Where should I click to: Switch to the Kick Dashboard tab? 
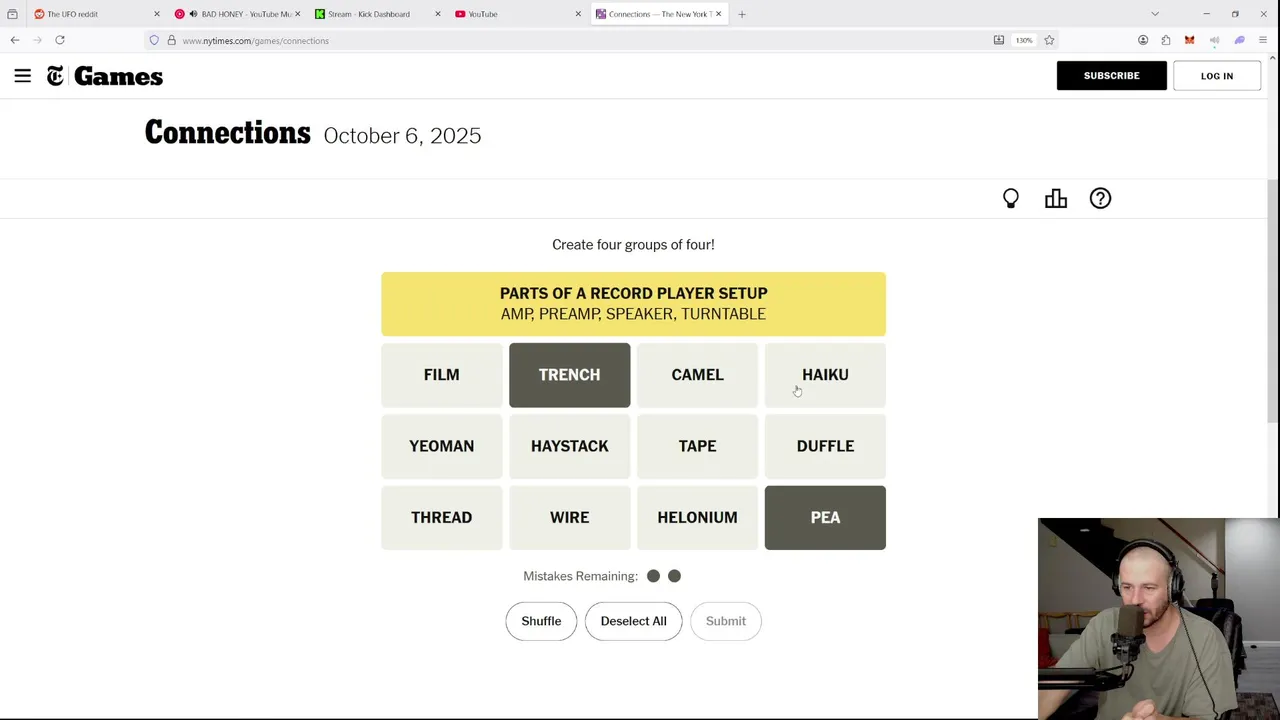pyautogui.click(x=369, y=14)
